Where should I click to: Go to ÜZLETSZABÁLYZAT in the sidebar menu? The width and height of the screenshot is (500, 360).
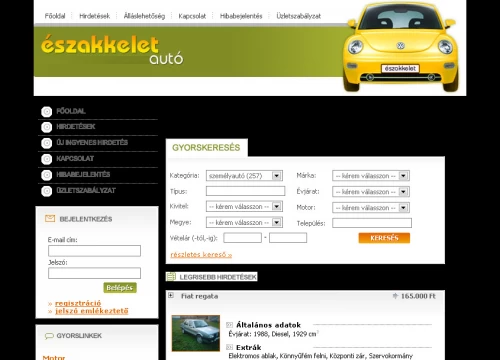pyautogui.click(x=86, y=190)
